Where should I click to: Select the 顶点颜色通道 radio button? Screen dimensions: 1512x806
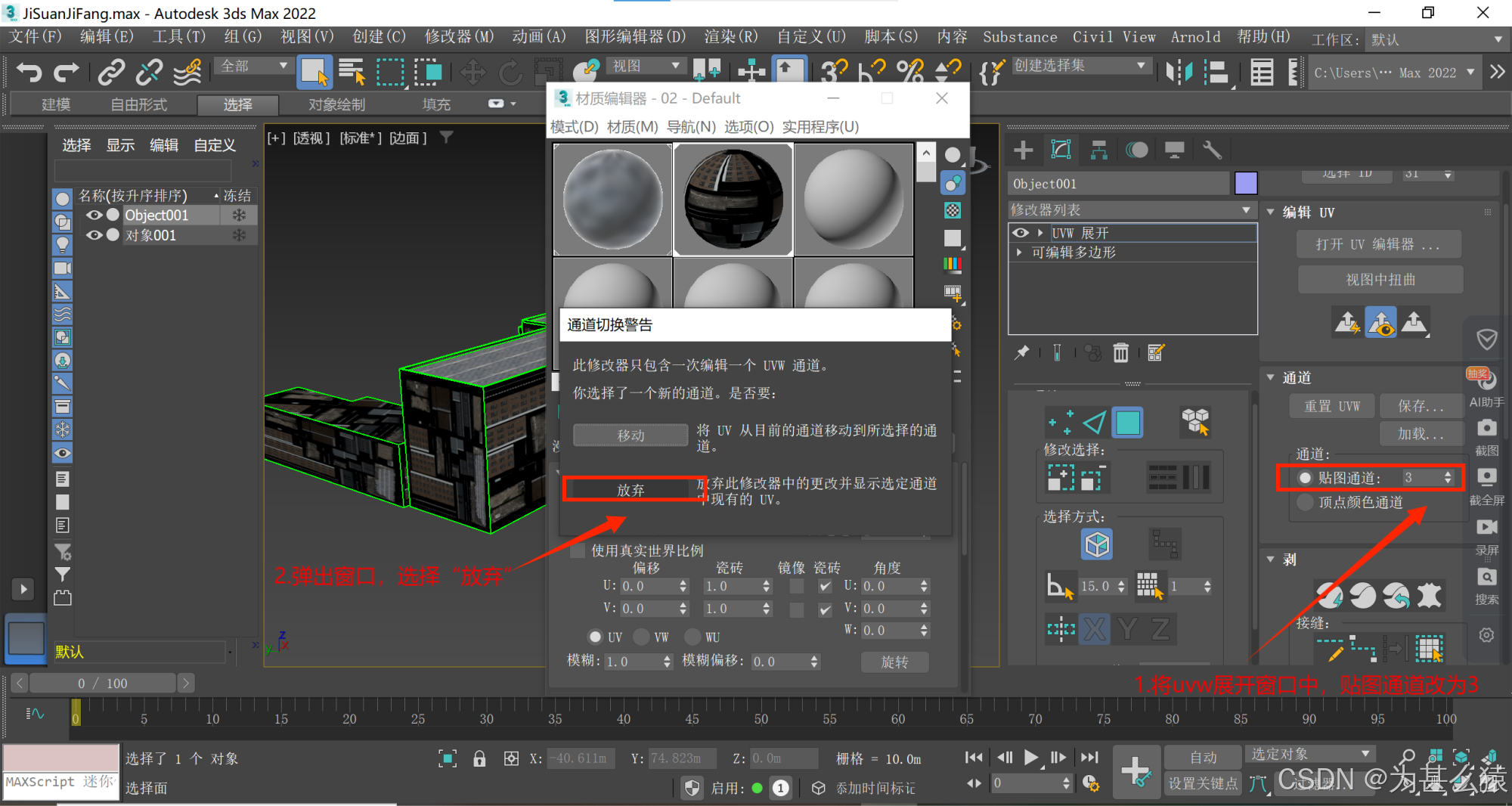(1305, 502)
